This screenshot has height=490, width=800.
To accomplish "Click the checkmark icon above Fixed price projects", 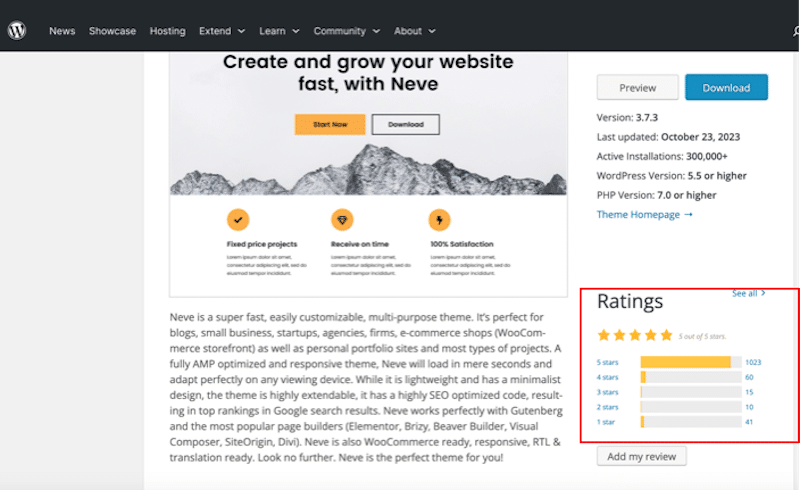I will tap(238, 220).
